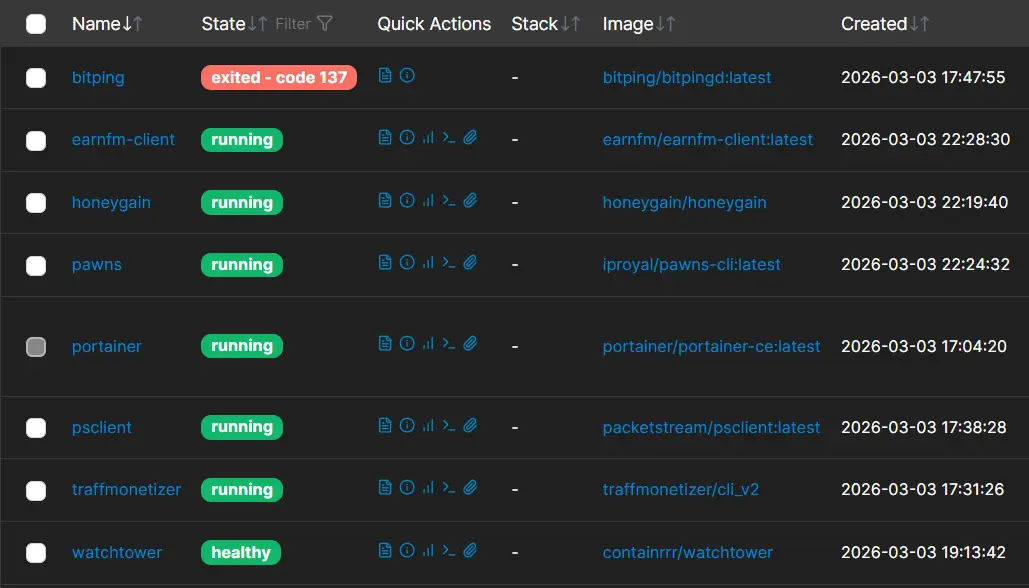Open bitping/bitpingd:latest image link
The height and width of the screenshot is (588, 1029).
point(687,77)
